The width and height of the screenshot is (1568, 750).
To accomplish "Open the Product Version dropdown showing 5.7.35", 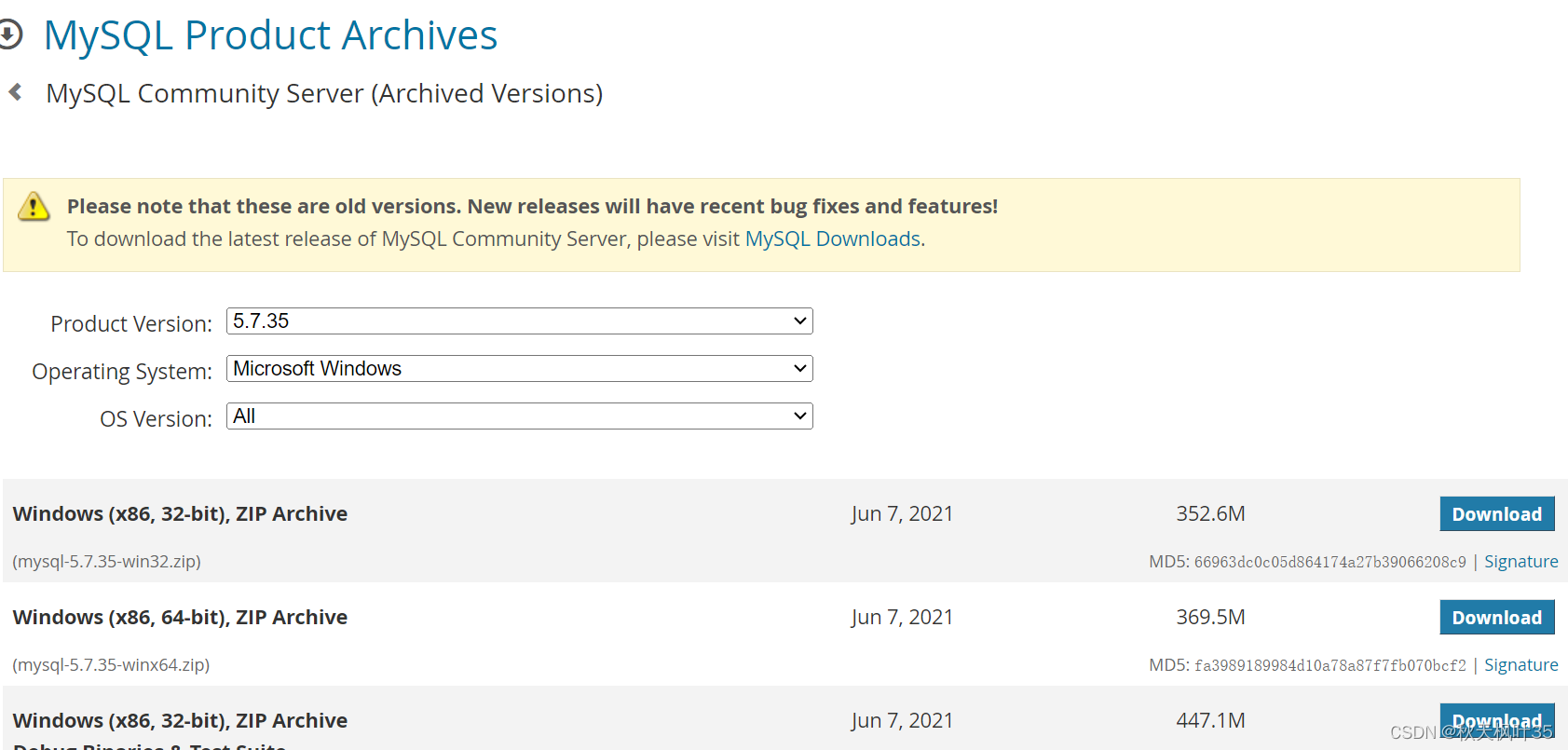I will 520,320.
